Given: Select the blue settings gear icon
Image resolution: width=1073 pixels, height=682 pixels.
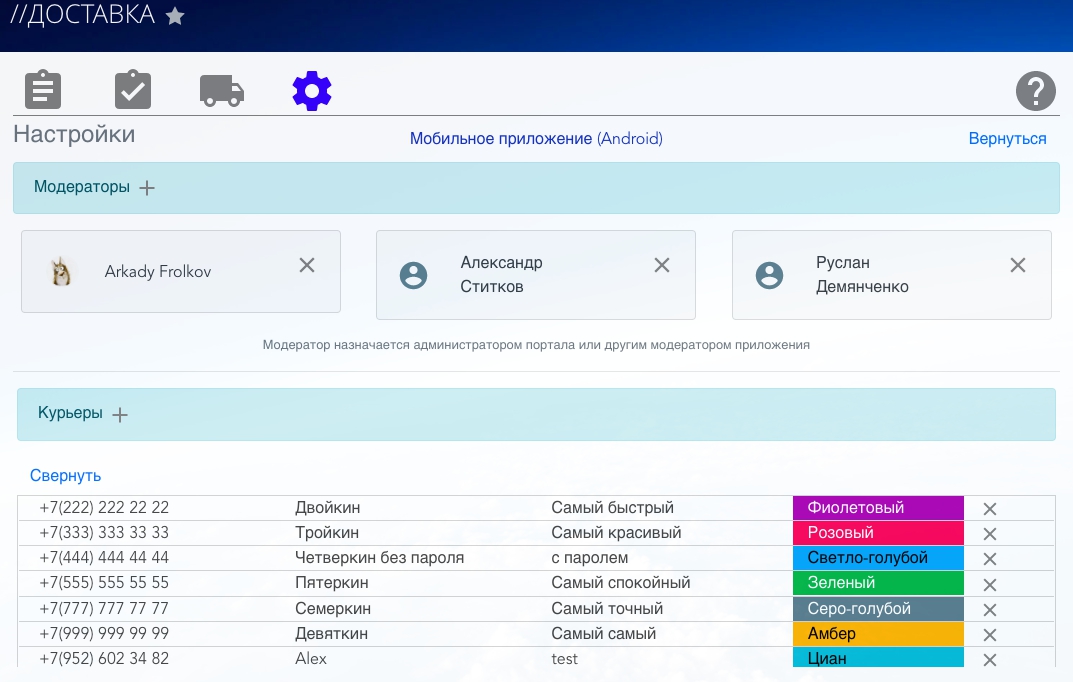Looking at the screenshot, I should (312, 91).
